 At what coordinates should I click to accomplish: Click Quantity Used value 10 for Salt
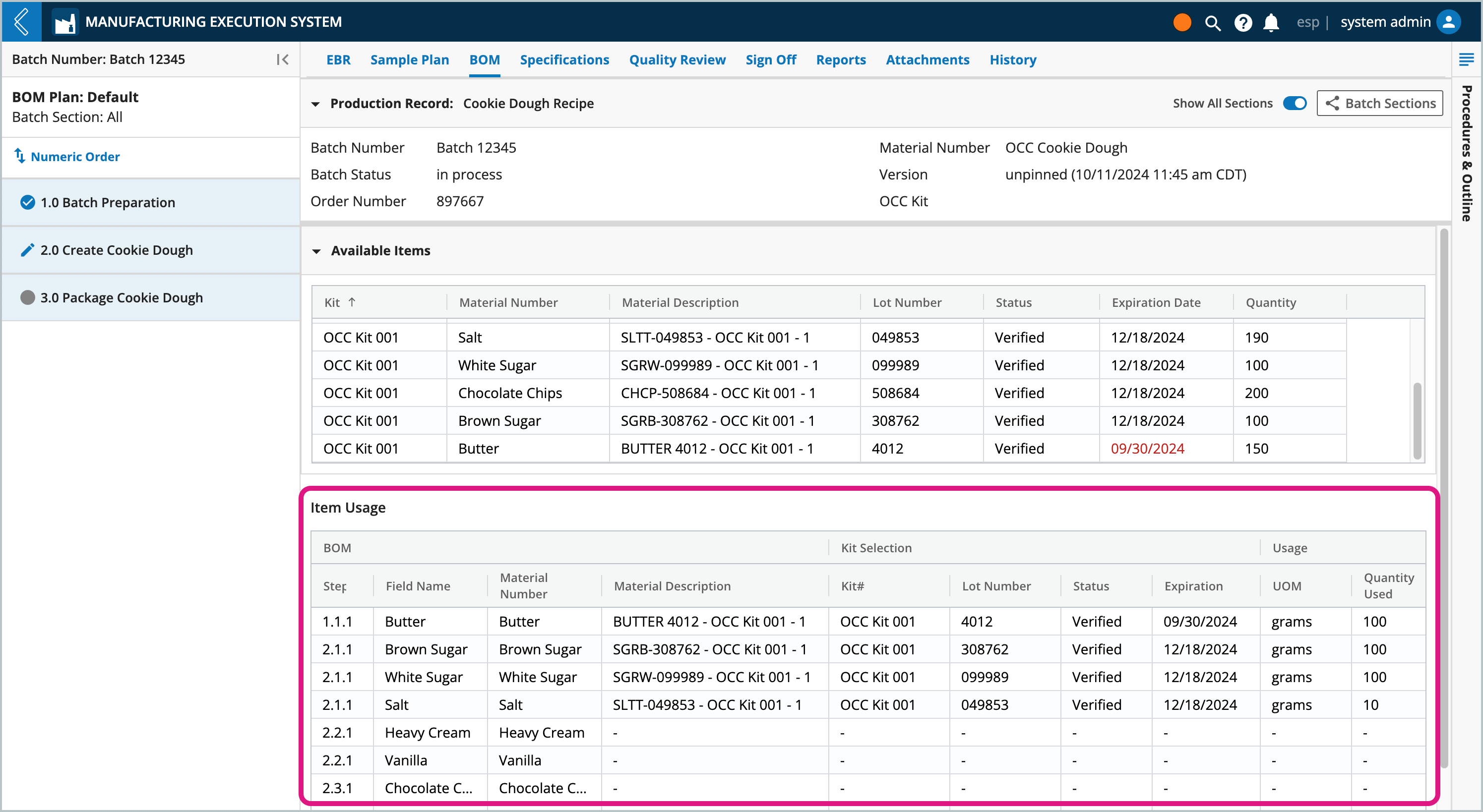pyautogui.click(x=1371, y=705)
